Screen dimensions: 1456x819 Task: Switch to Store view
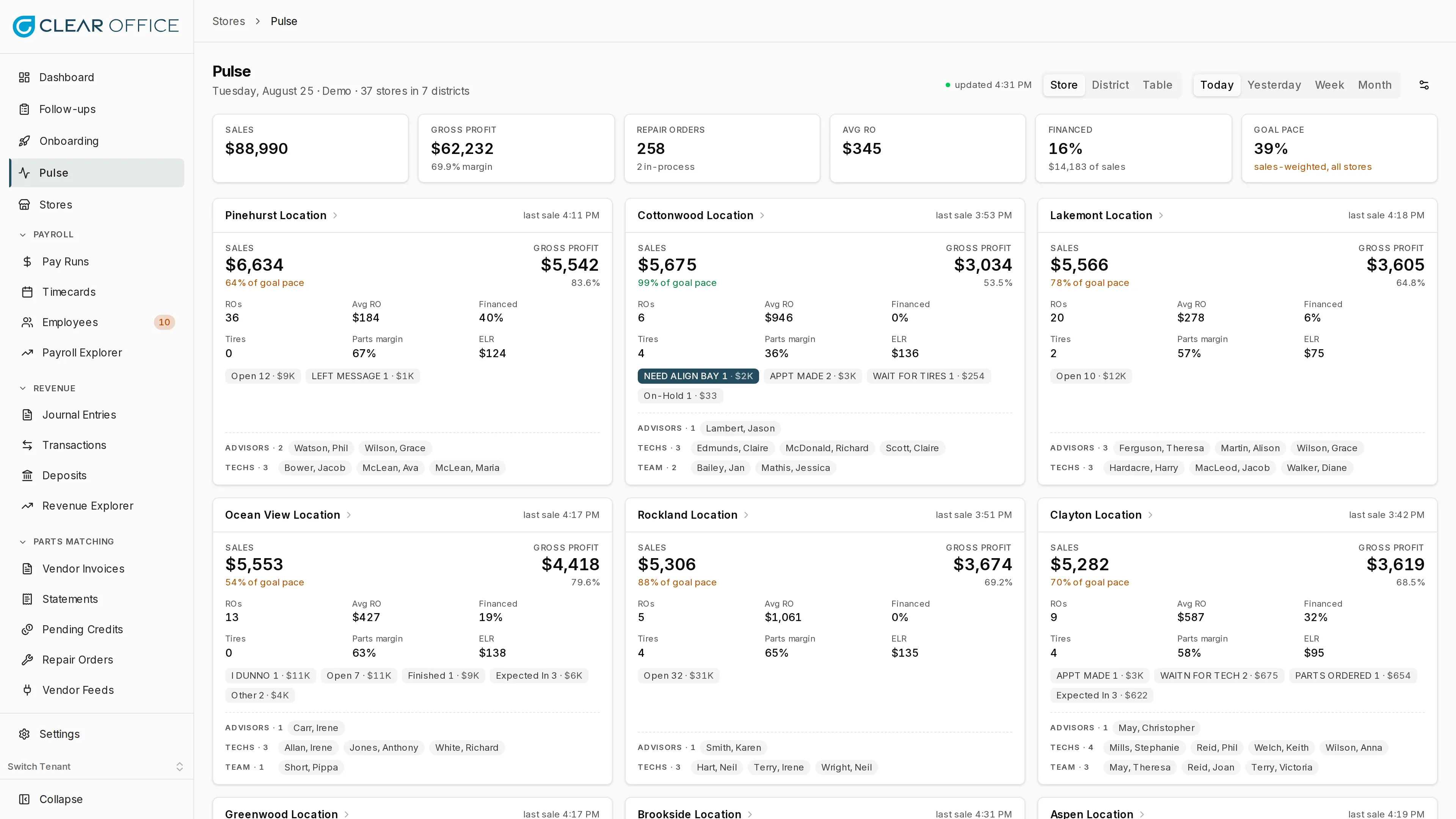(x=1064, y=85)
